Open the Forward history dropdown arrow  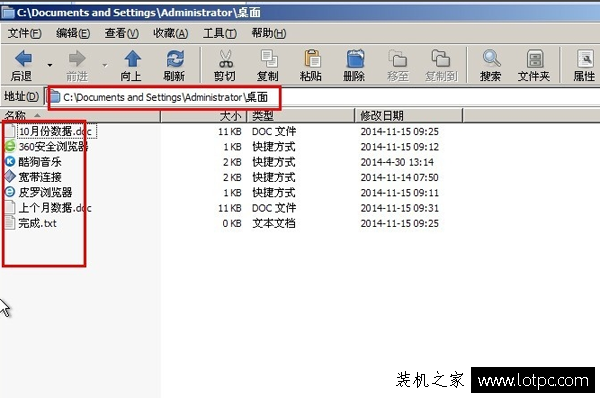[x=104, y=65]
